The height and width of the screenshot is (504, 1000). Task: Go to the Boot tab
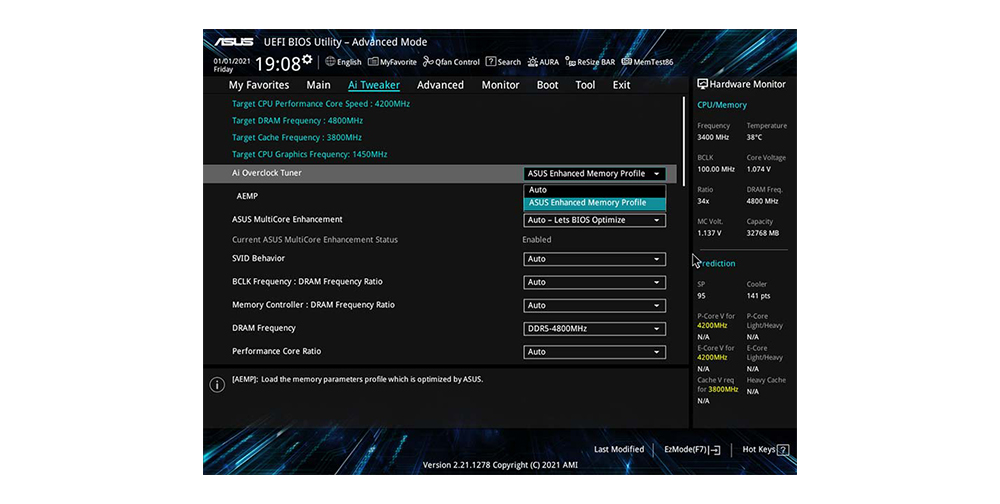(x=547, y=85)
